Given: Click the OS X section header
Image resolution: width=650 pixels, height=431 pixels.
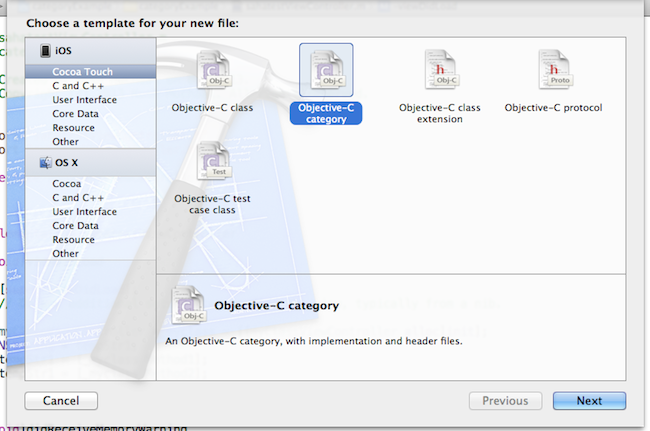Looking at the screenshot, I should (x=90, y=163).
